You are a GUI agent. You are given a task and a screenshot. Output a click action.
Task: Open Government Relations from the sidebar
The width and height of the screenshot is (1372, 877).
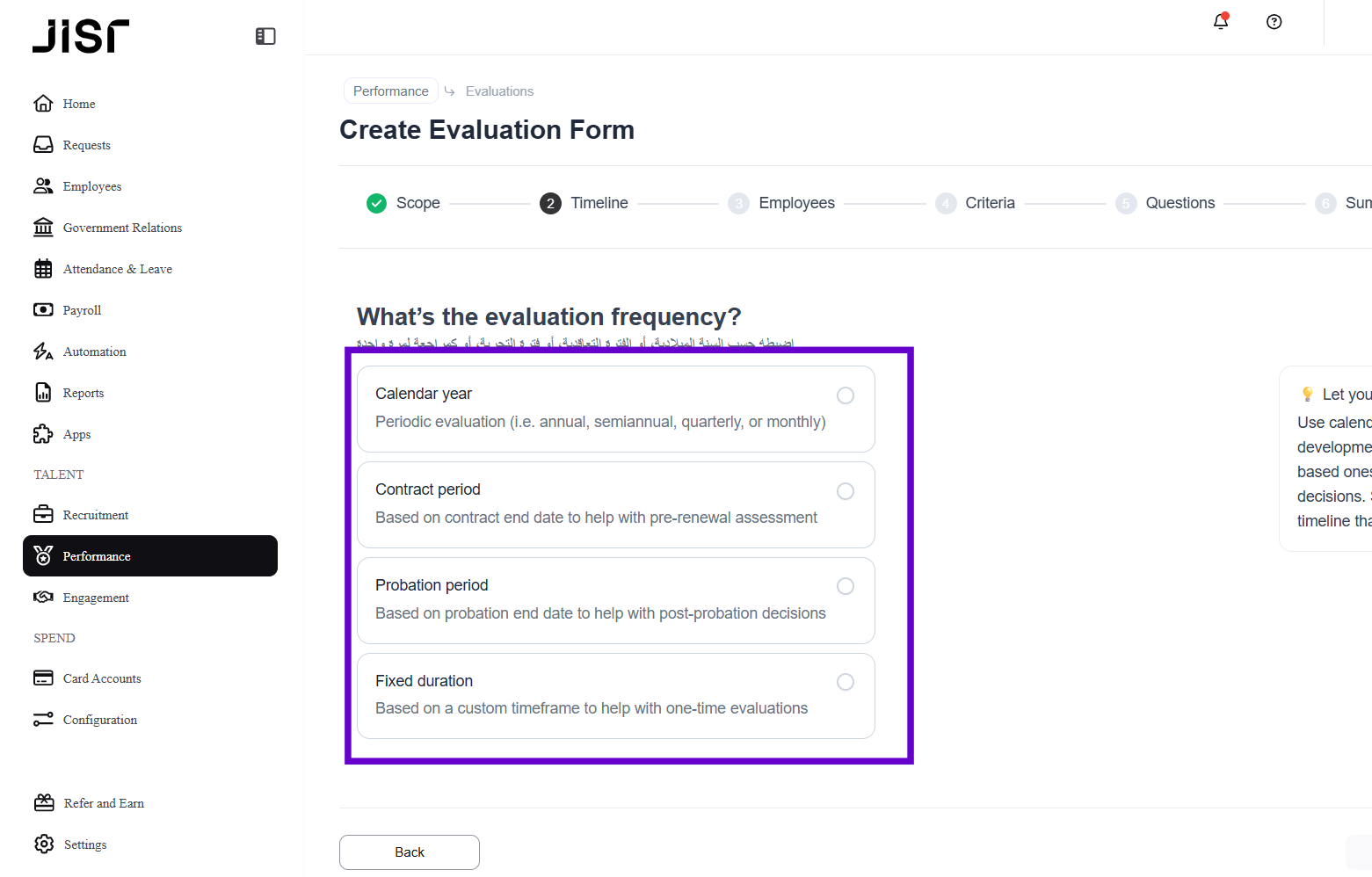click(x=122, y=228)
